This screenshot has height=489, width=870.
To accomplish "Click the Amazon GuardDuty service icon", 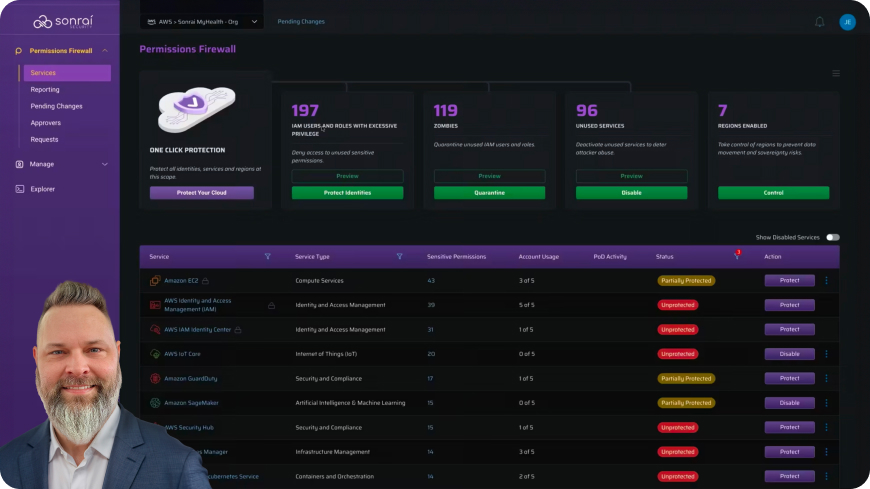I will pyautogui.click(x=155, y=379).
